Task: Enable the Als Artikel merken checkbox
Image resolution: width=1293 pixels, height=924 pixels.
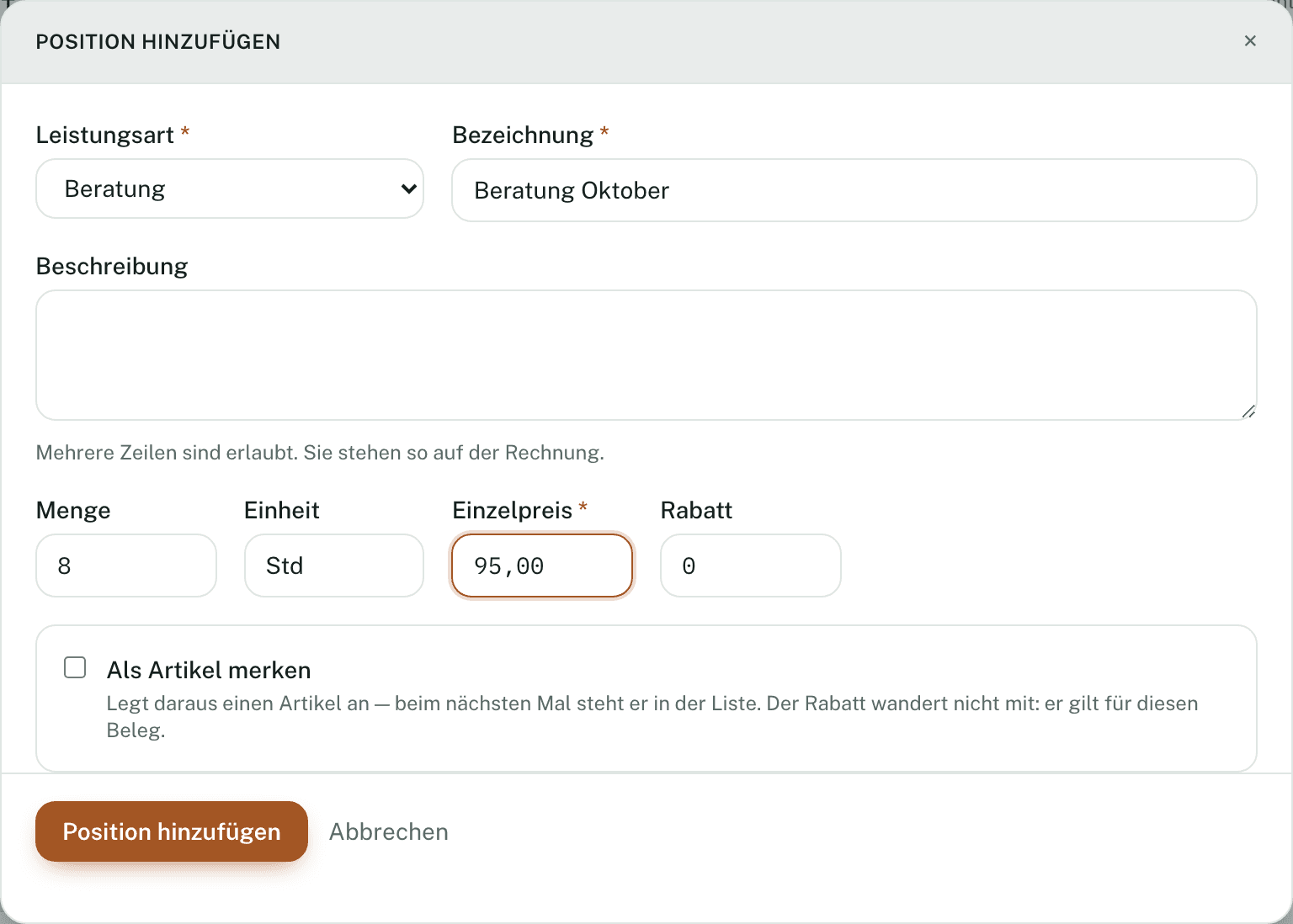Action: [75, 668]
